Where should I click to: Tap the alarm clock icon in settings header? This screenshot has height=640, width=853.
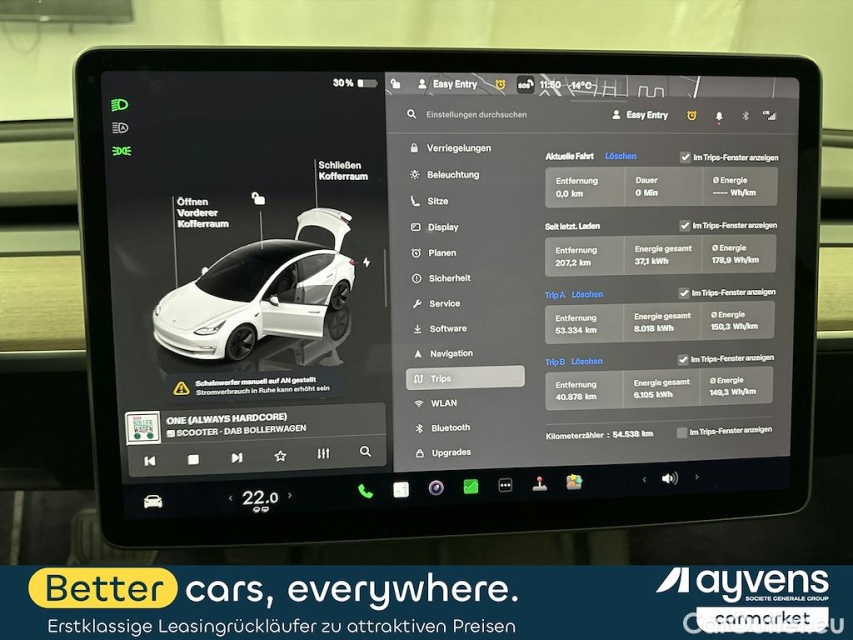(691, 115)
